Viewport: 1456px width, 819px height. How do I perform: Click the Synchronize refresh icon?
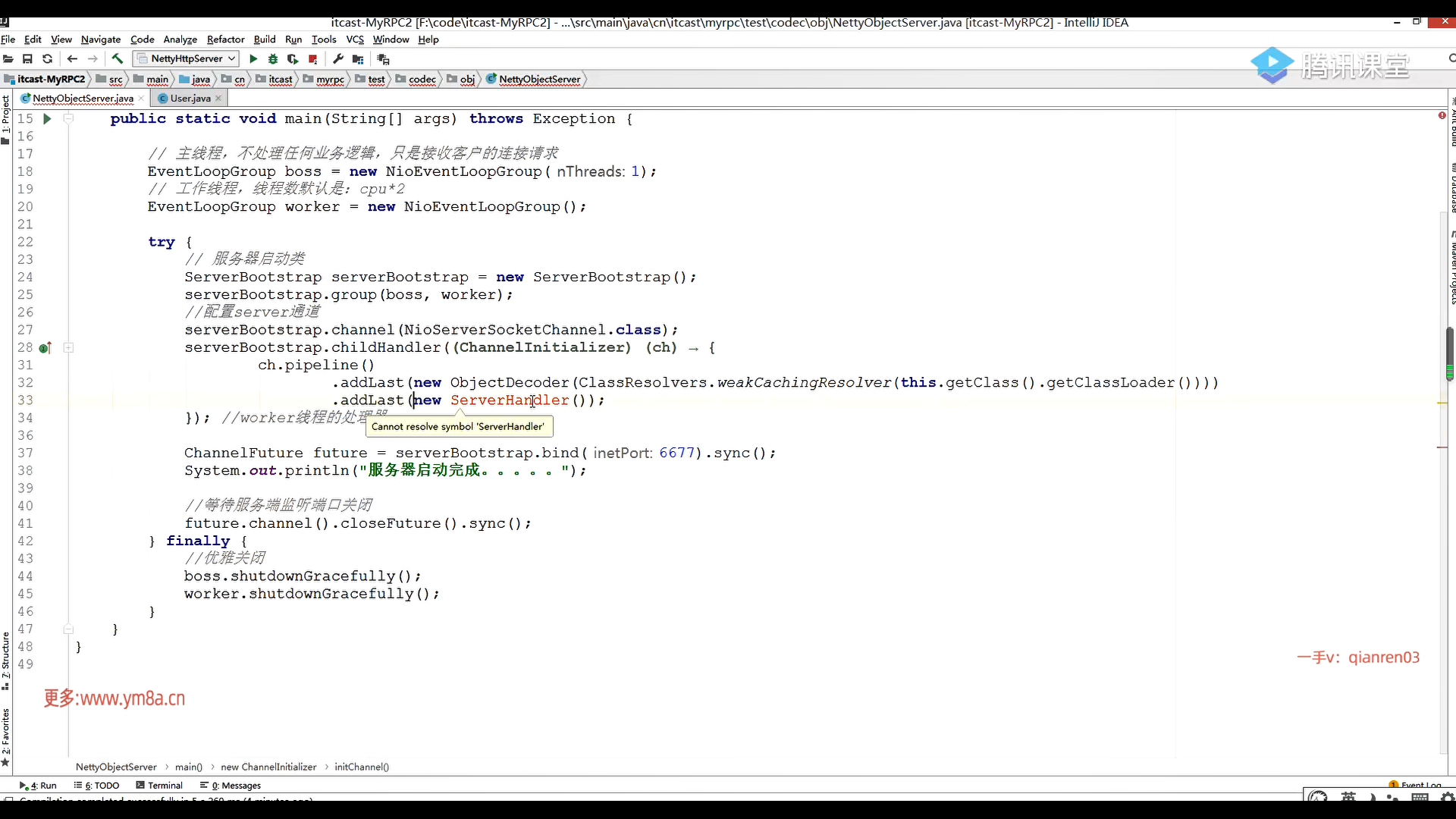48,59
